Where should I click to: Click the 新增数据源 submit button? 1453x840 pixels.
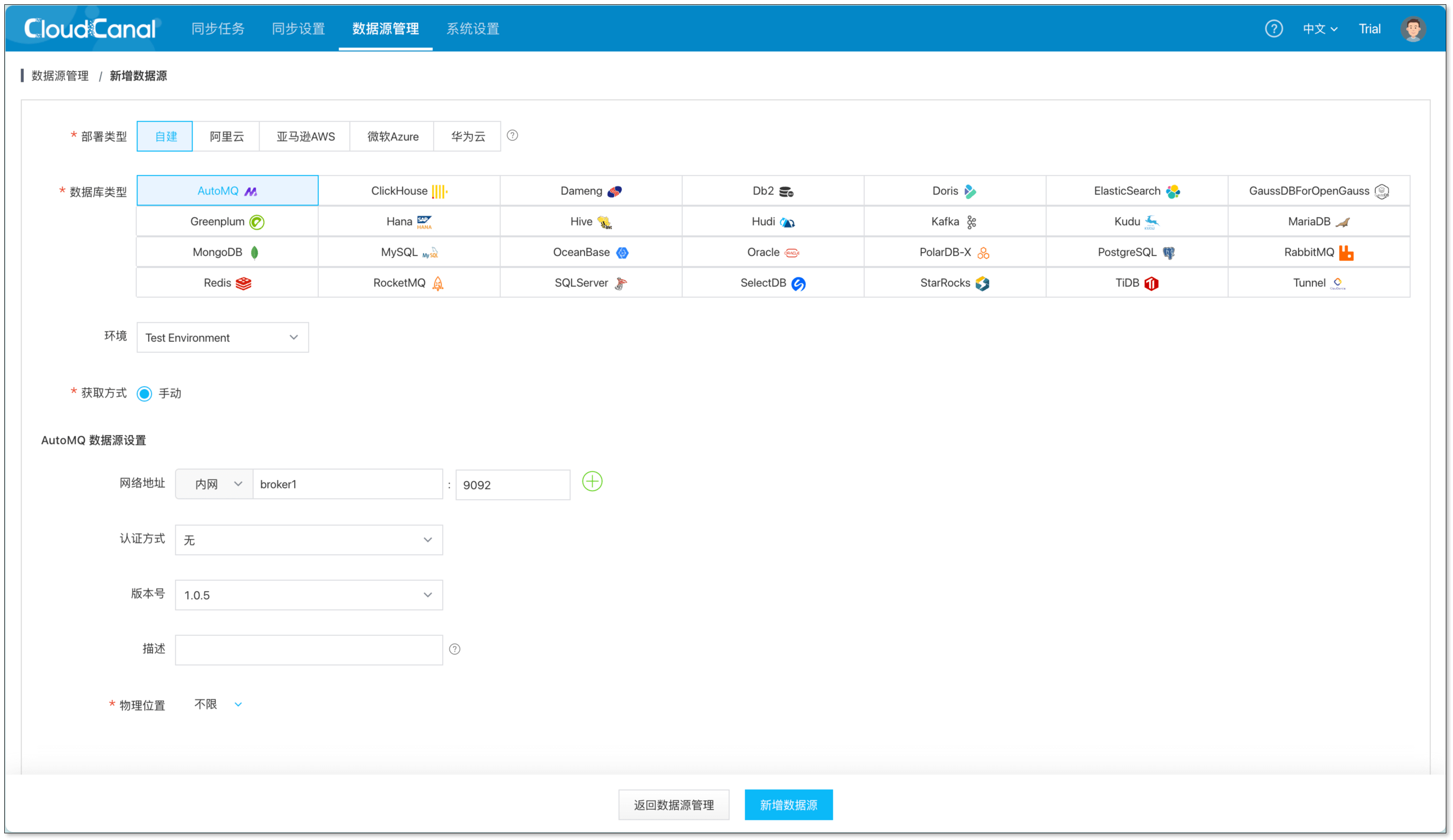pos(788,805)
